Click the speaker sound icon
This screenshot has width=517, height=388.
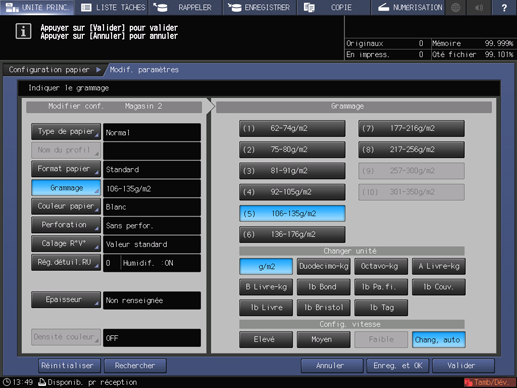[479, 7]
